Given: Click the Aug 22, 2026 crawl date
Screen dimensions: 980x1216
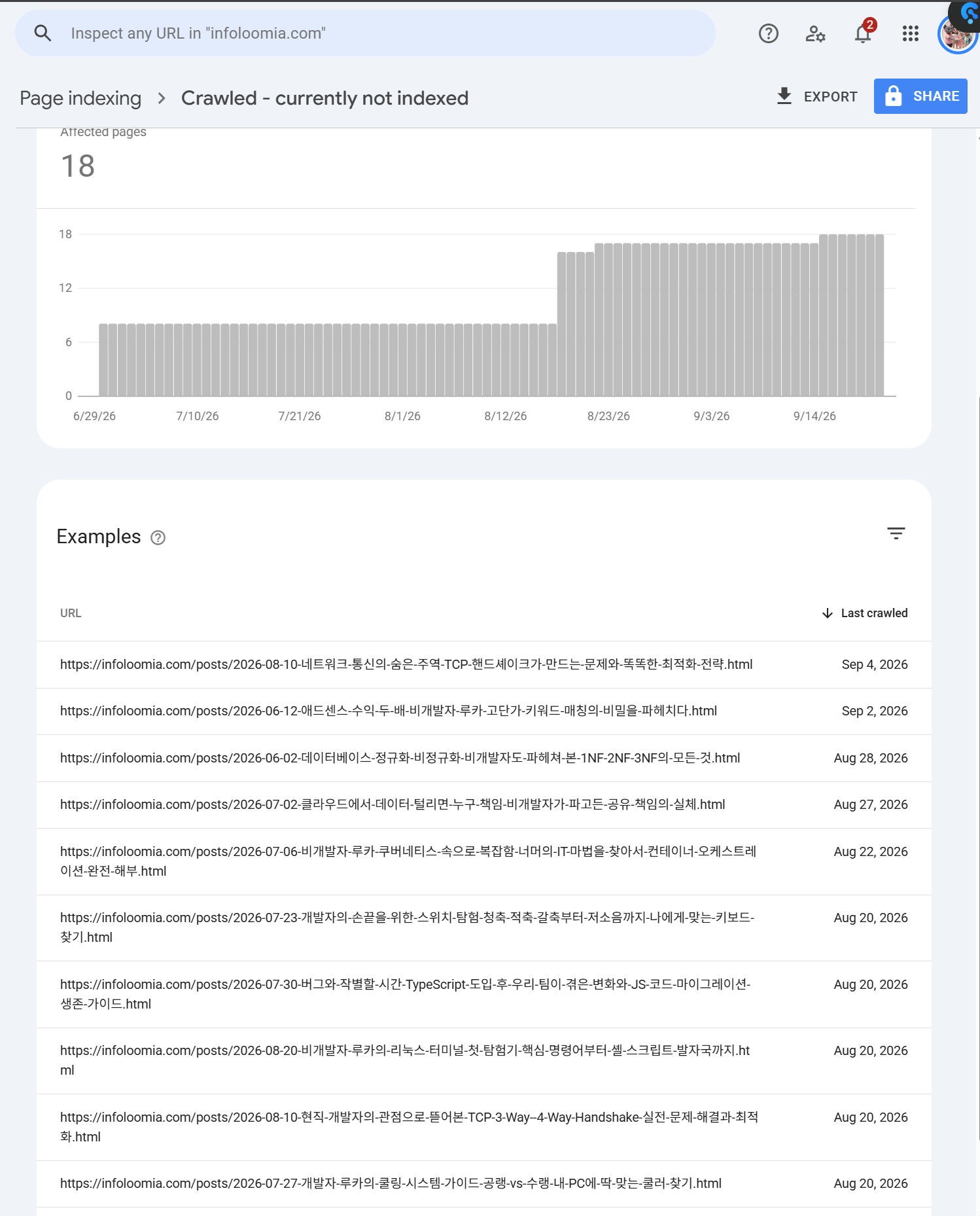Looking at the screenshot, I should [x=871, y=851].
